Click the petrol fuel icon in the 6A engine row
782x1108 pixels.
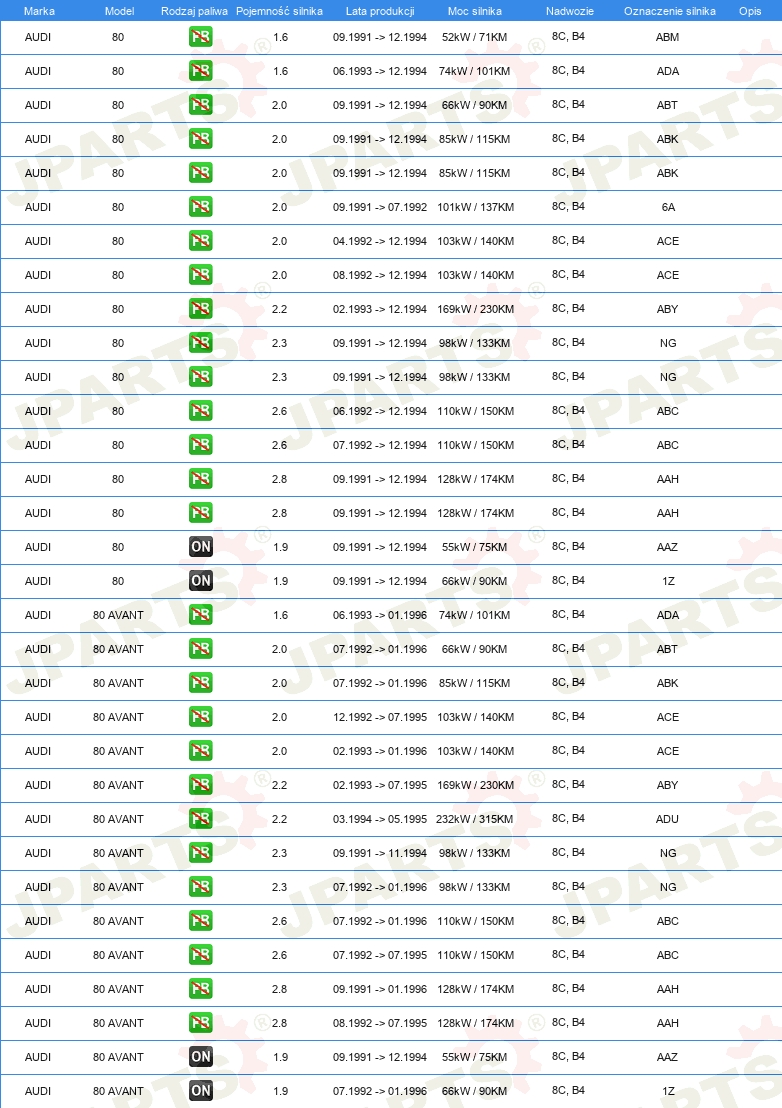point(201,207)
